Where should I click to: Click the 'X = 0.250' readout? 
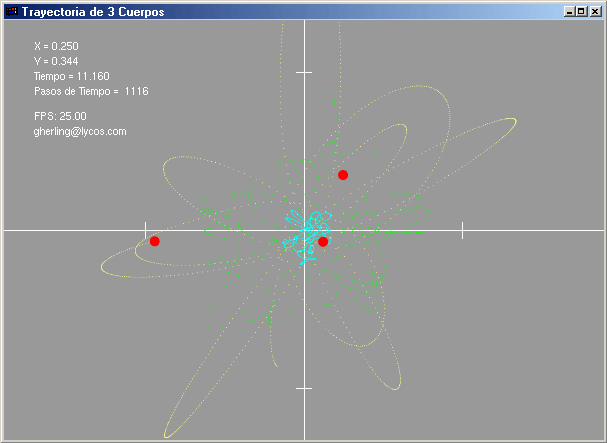pyautogui.click(x=57, y=46)
